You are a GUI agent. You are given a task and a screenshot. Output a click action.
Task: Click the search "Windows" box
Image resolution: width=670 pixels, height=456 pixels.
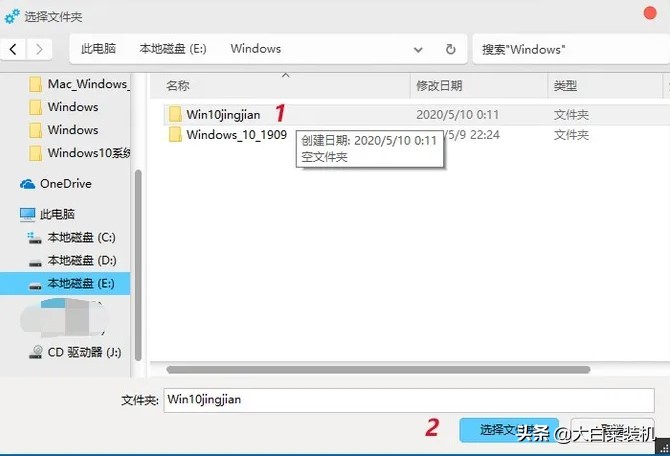(x=571, y=49)
